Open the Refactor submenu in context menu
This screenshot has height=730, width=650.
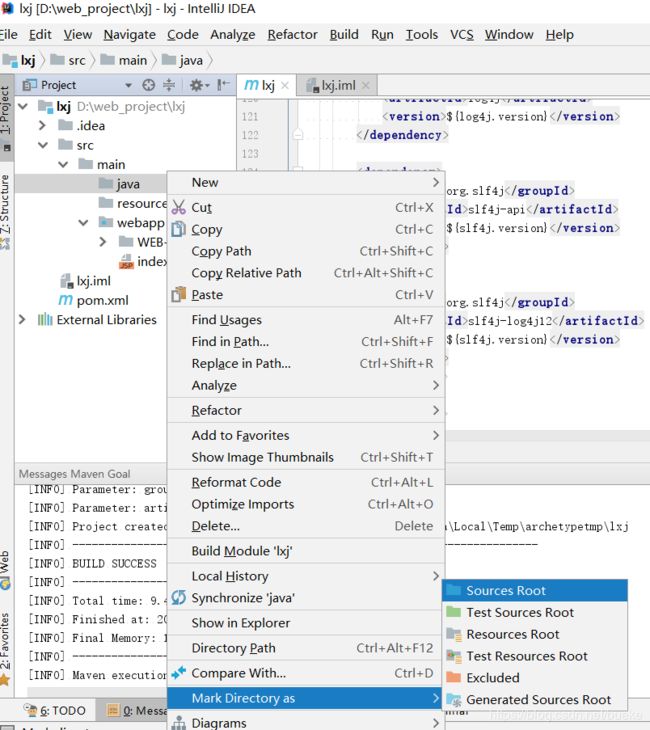click(x=305, y=410)
